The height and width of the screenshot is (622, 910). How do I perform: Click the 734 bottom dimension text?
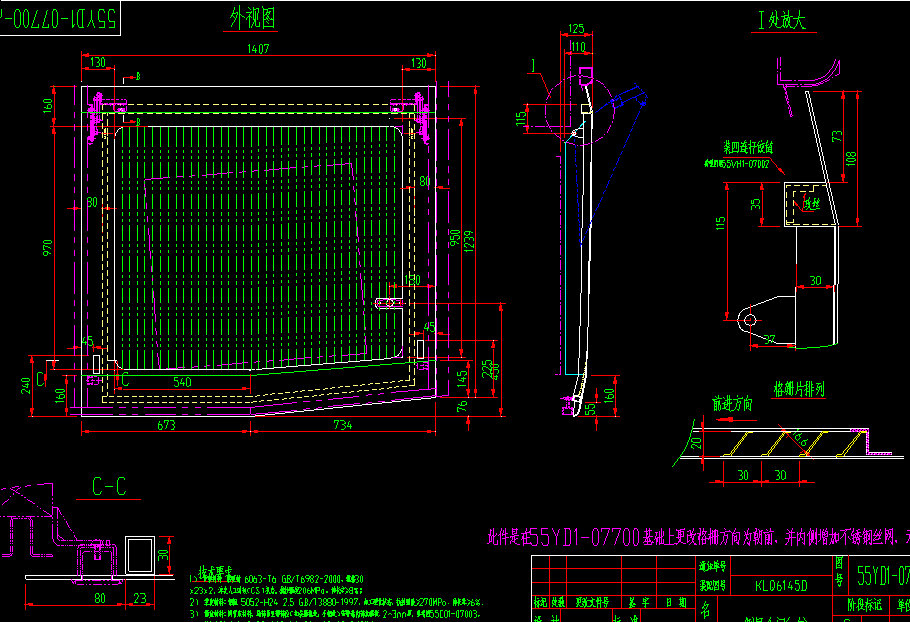coord(341,425)
